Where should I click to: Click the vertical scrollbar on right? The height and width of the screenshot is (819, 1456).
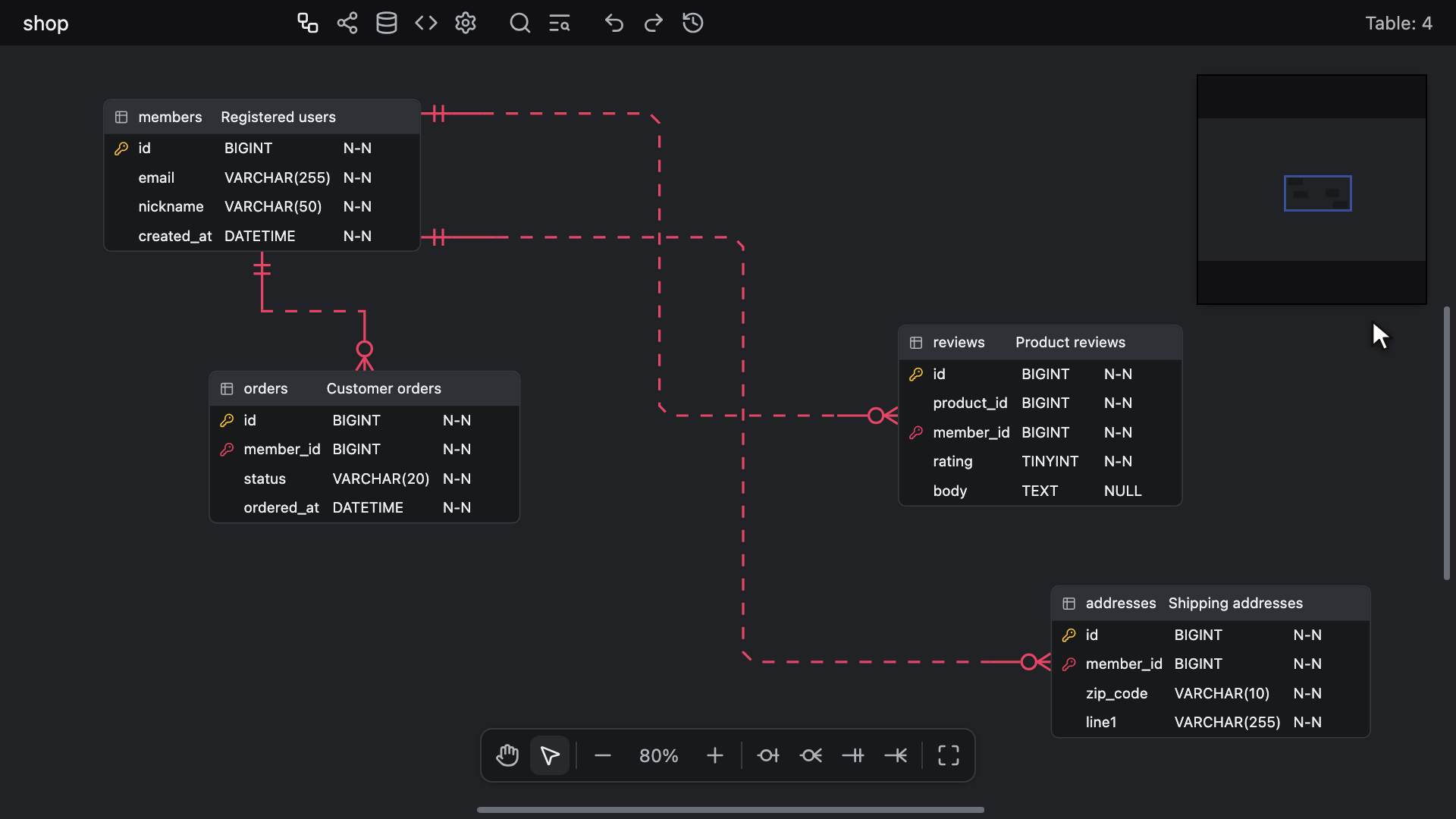click(x=1447, y=444)
